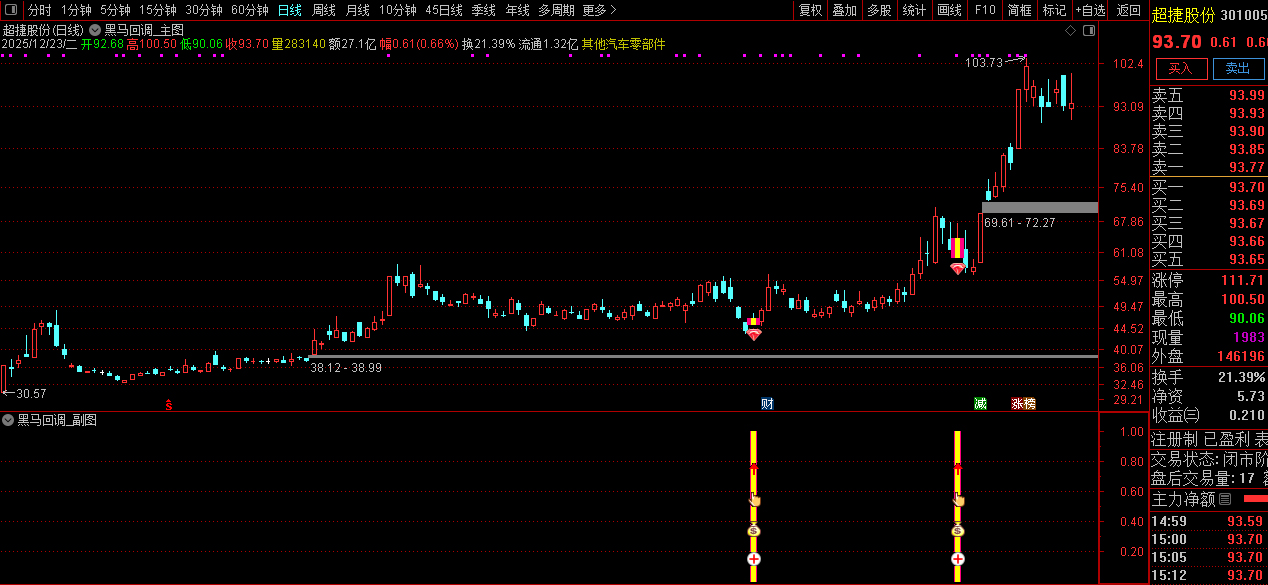Image resolution: width=1268 pixels, height=585 pixels.
Task: Open the F10 company info
Action: coord(985,10)
